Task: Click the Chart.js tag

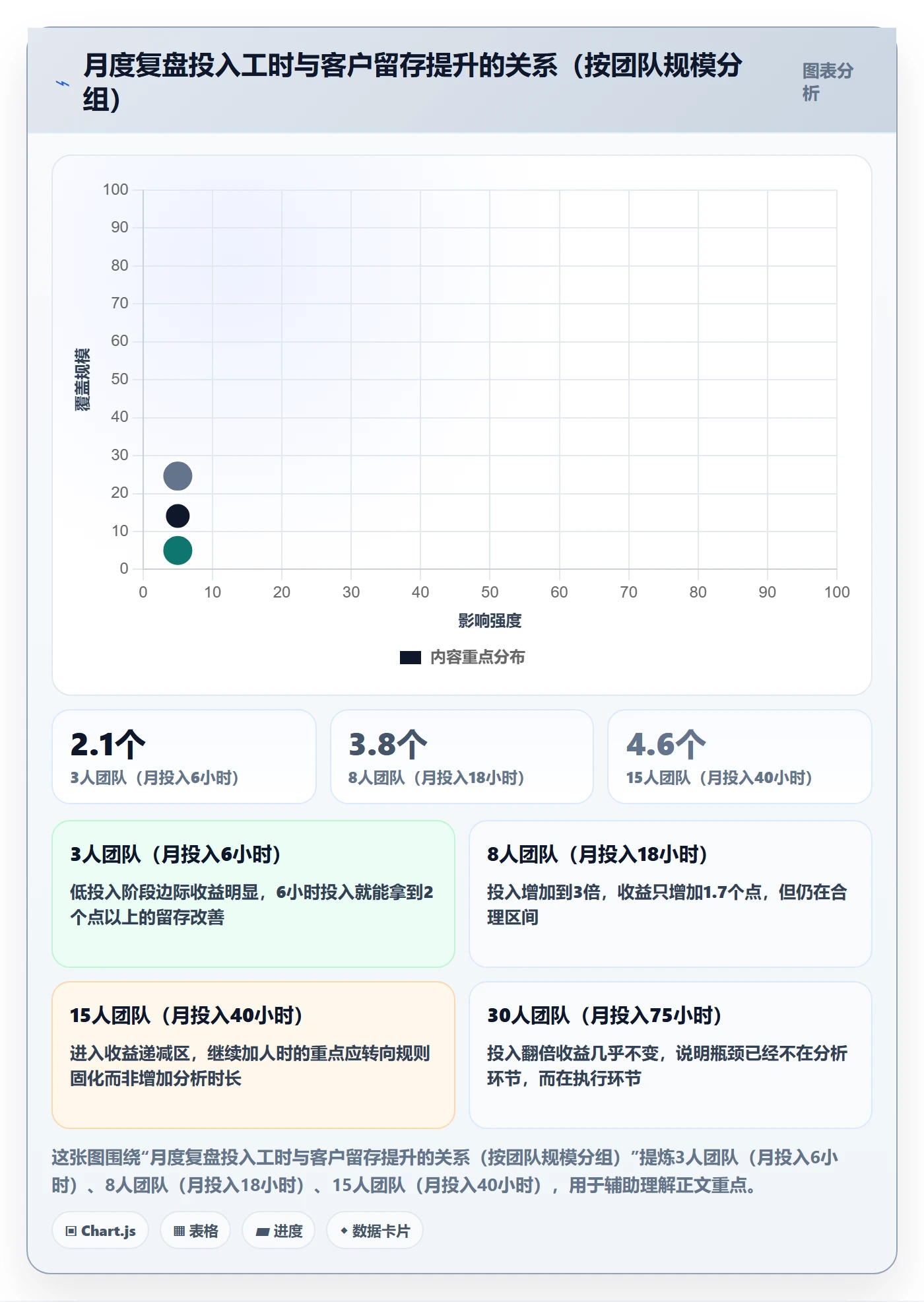Action: click(100, 1231)
